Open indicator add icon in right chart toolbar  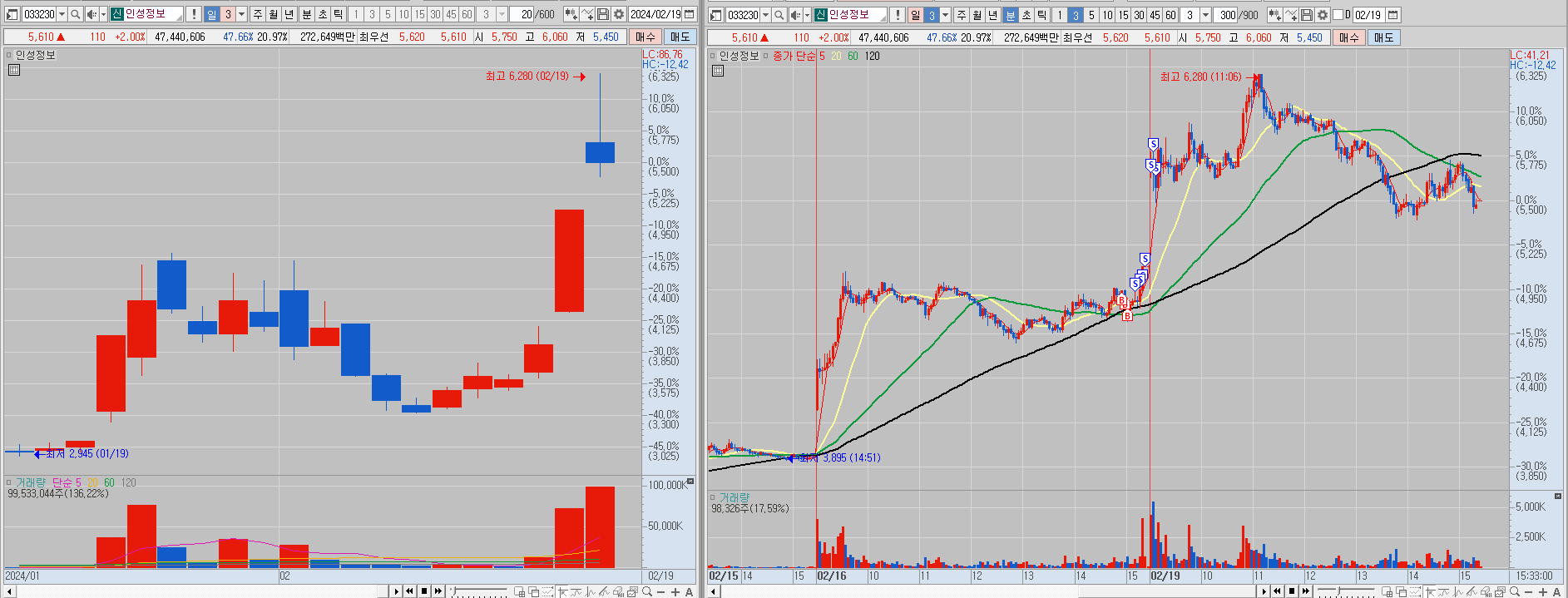tap(1274, 15)
